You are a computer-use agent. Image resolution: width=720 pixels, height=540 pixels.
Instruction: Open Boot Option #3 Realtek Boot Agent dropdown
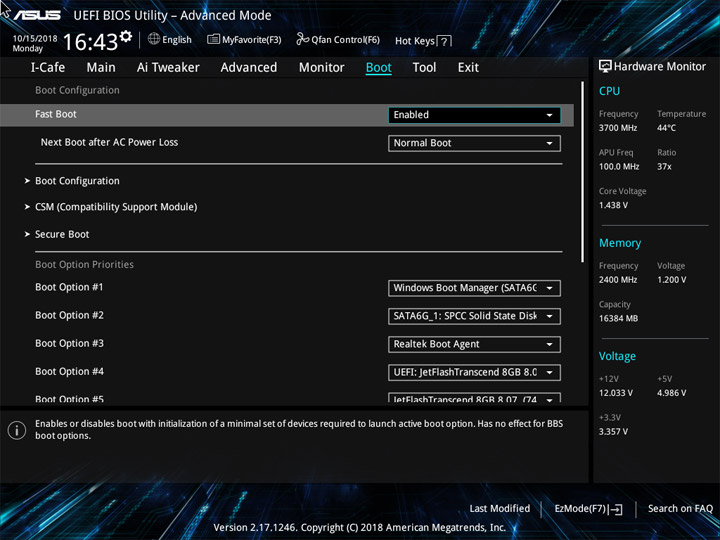click(474, 344)
